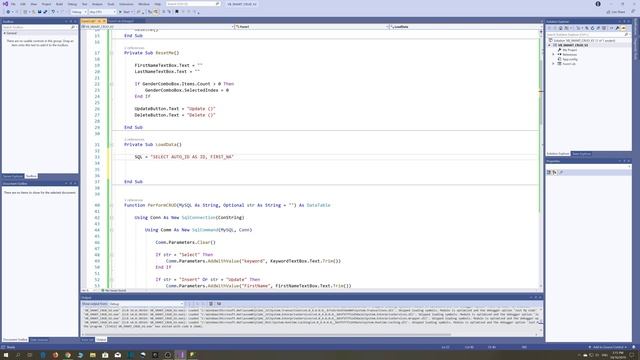Open the File menu
Image resolution: width=640 pixels, height=360 pixels.
(x=13, y=4)
